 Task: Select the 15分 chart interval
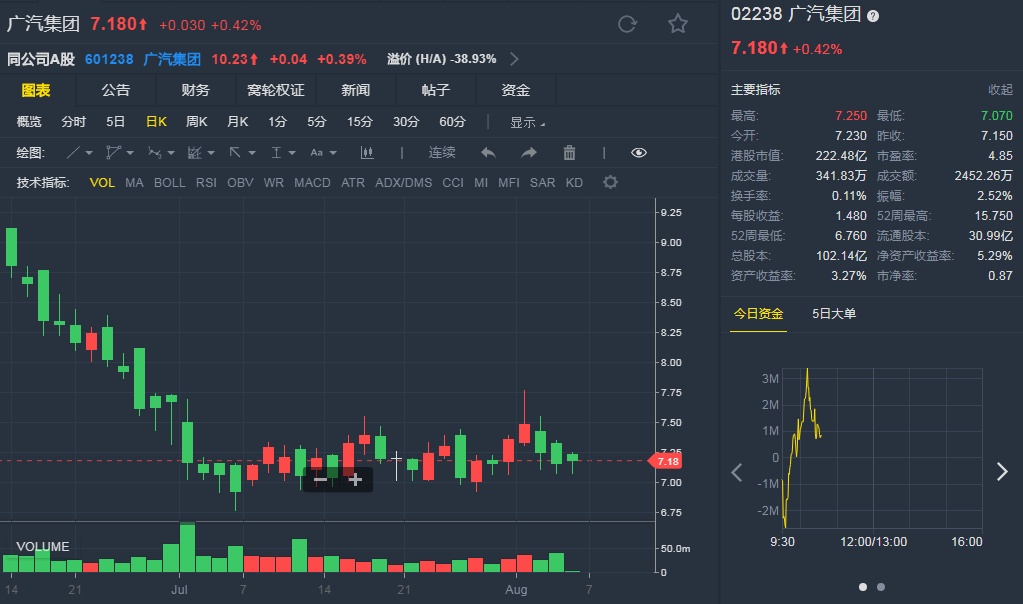[359, 122]
